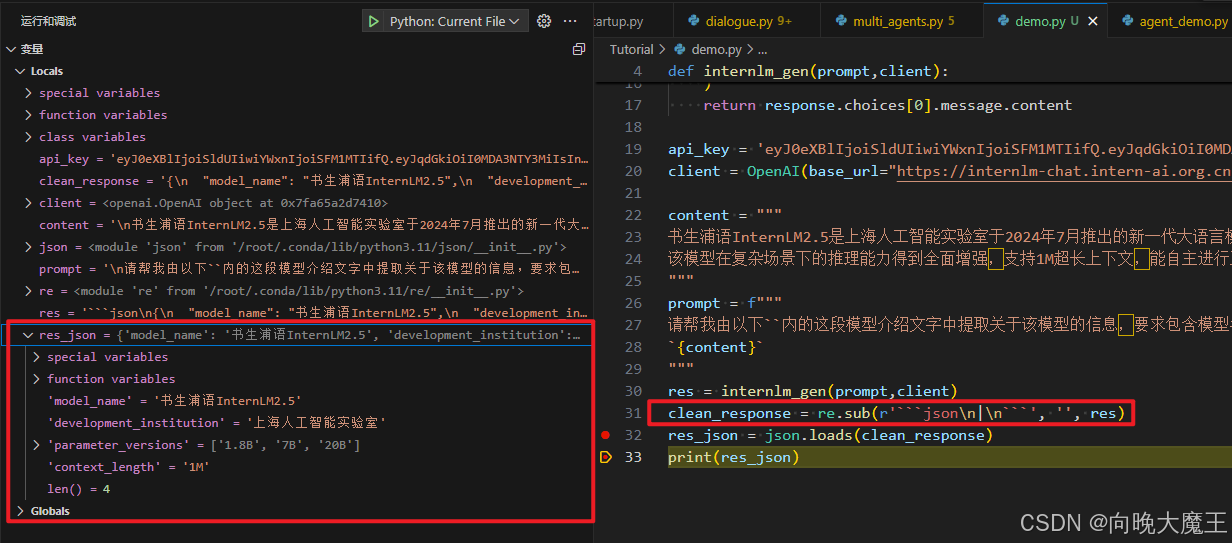Select the content variable row
Screen dimensions: 1232x543
[x=297, y=225]
